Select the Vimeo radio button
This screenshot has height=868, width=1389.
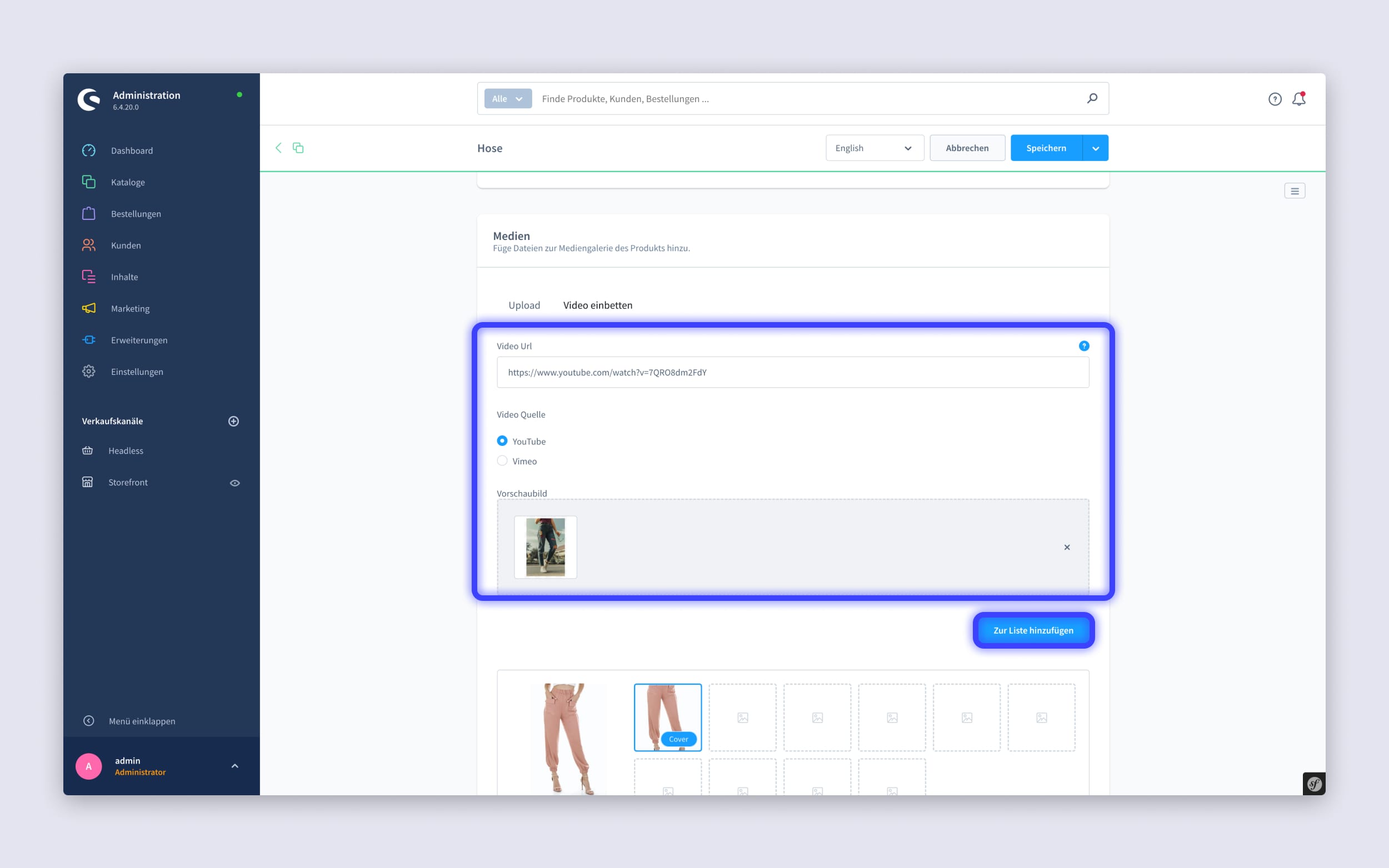(502, 461)
